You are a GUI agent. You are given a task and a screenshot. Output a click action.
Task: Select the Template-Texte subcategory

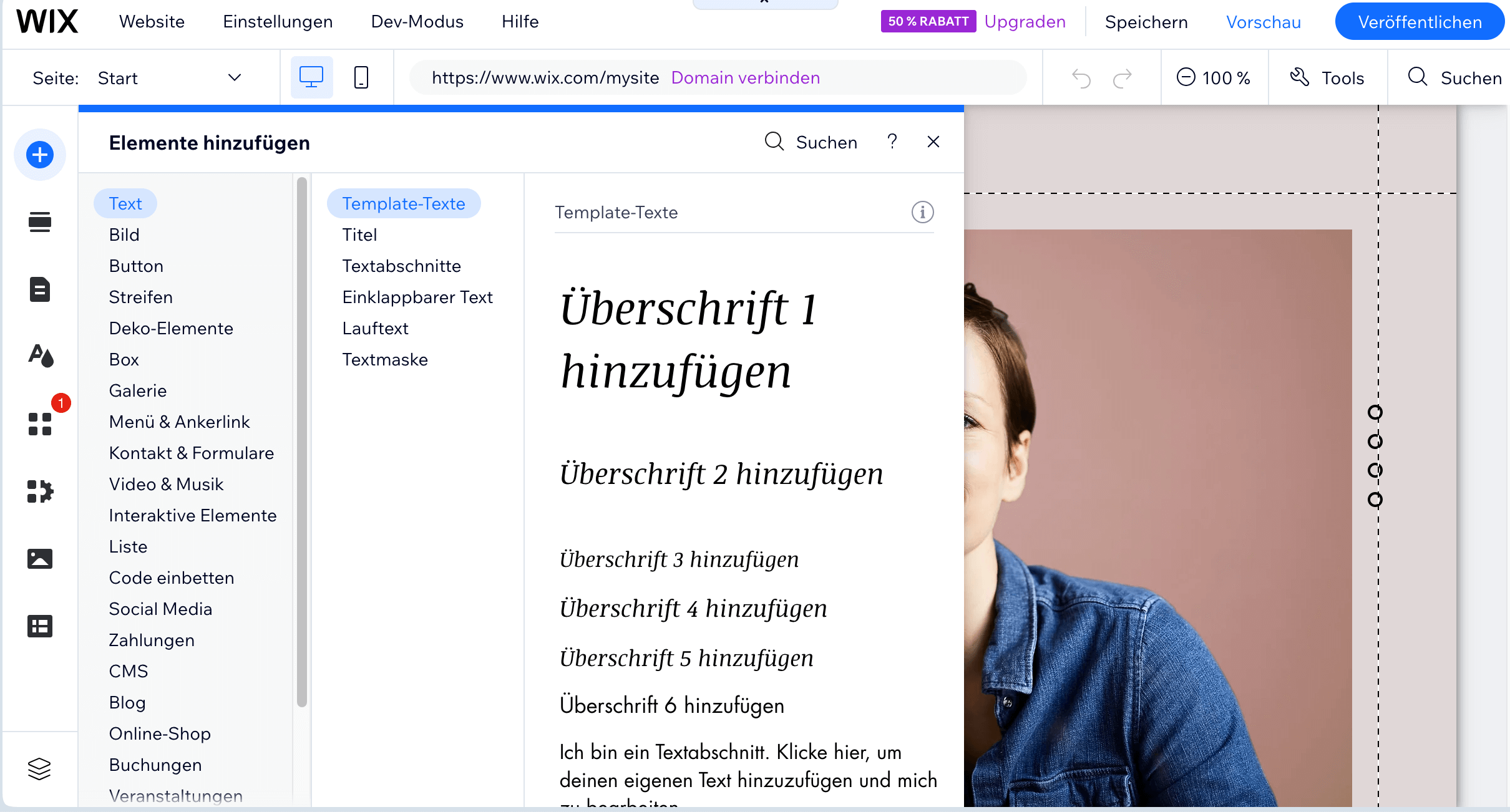404,203
